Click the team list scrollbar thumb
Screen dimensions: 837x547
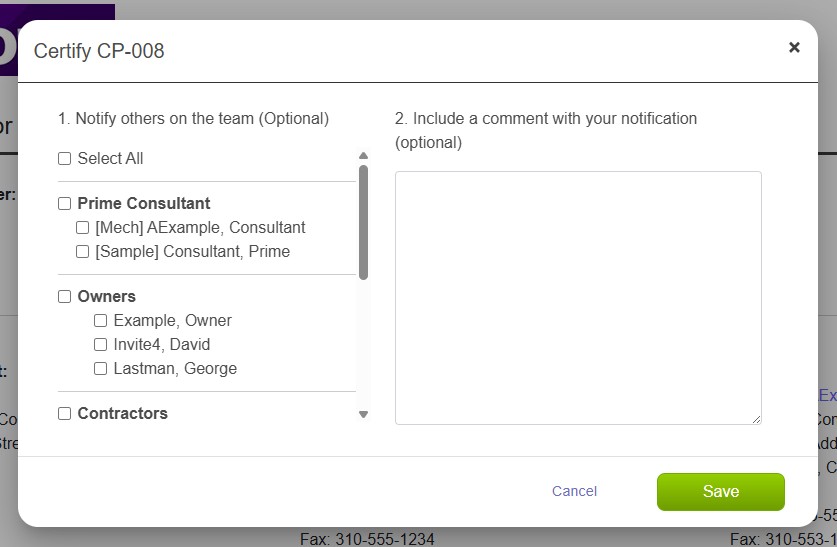364,222
